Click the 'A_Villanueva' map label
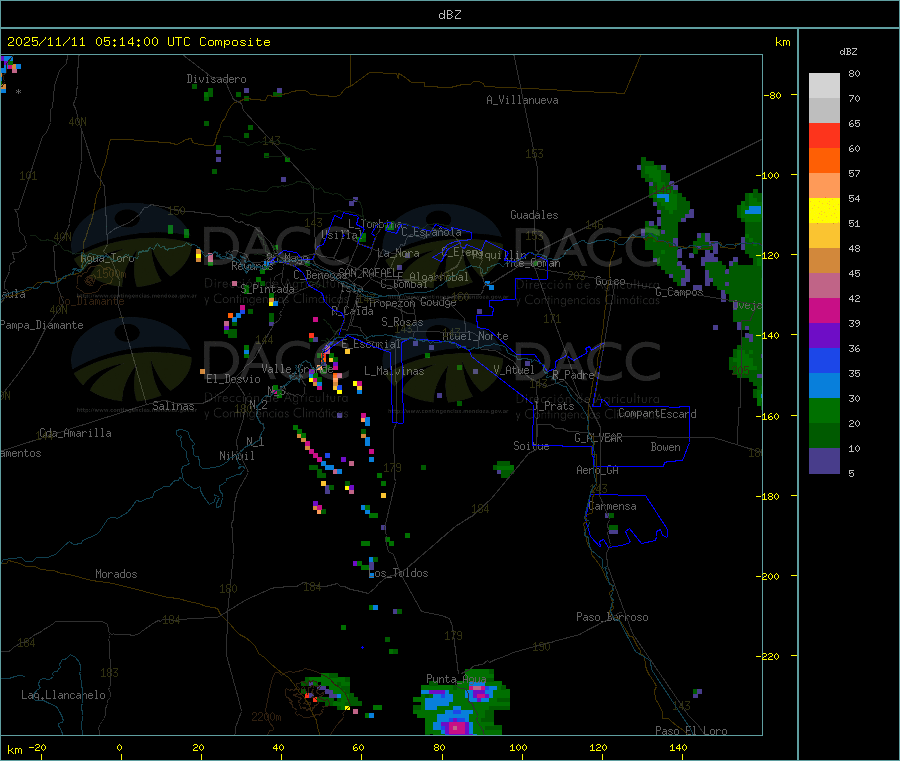 [522, 100]
